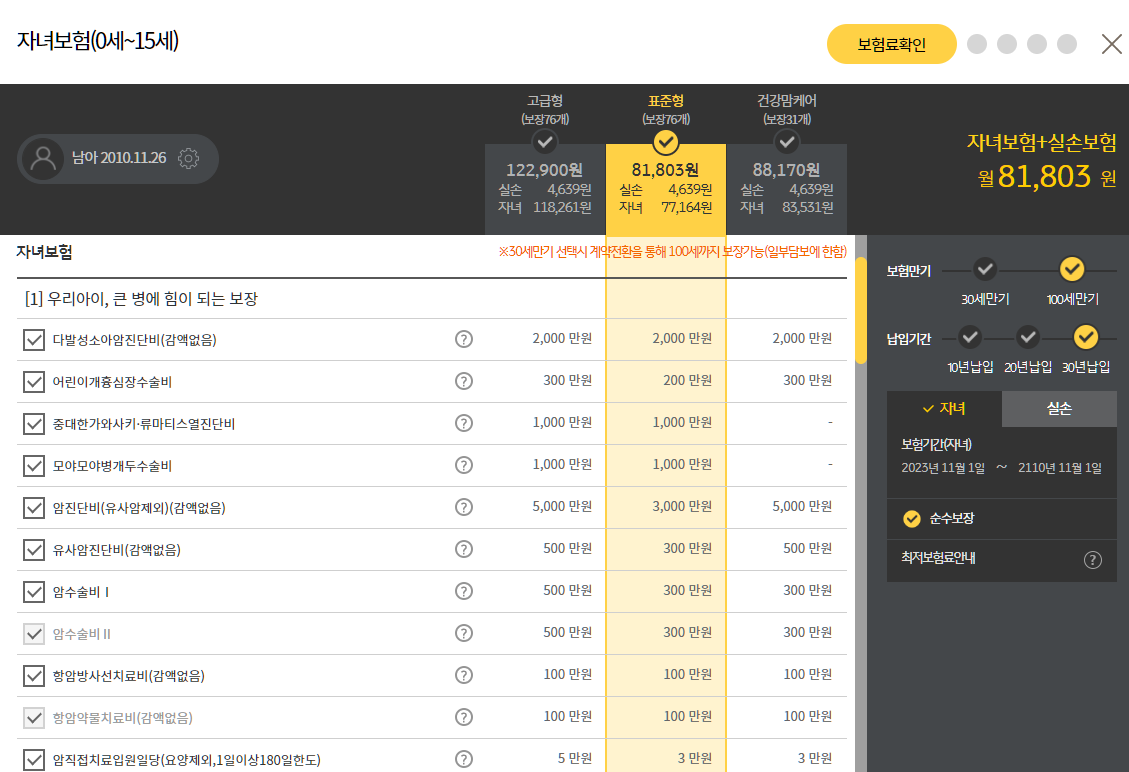Select 100세만기 insurance maturity option
Image resolution: width=1129 pixels, height=772 pixels.
[x=1072, y=269]
